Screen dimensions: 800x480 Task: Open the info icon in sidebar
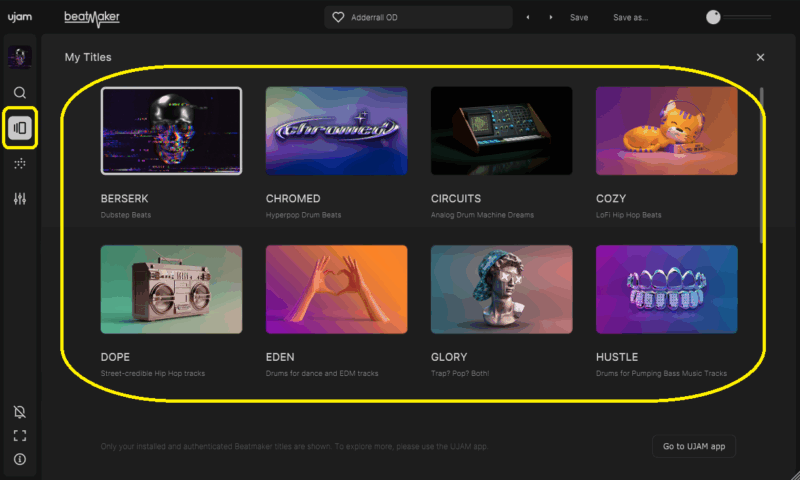[x=20, y=459]
